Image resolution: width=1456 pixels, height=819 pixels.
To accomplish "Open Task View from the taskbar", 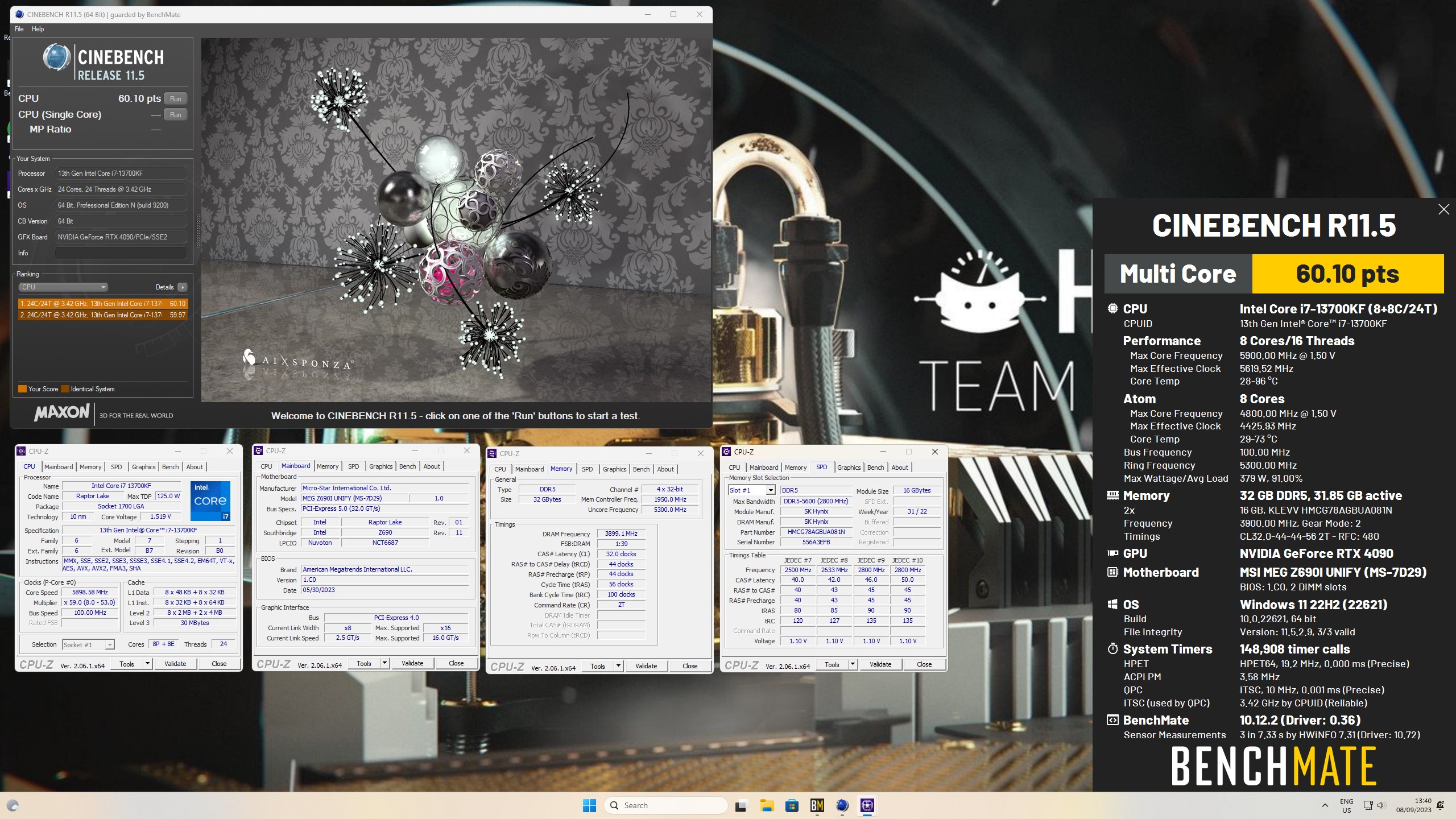I will click(x=741, y=805).
